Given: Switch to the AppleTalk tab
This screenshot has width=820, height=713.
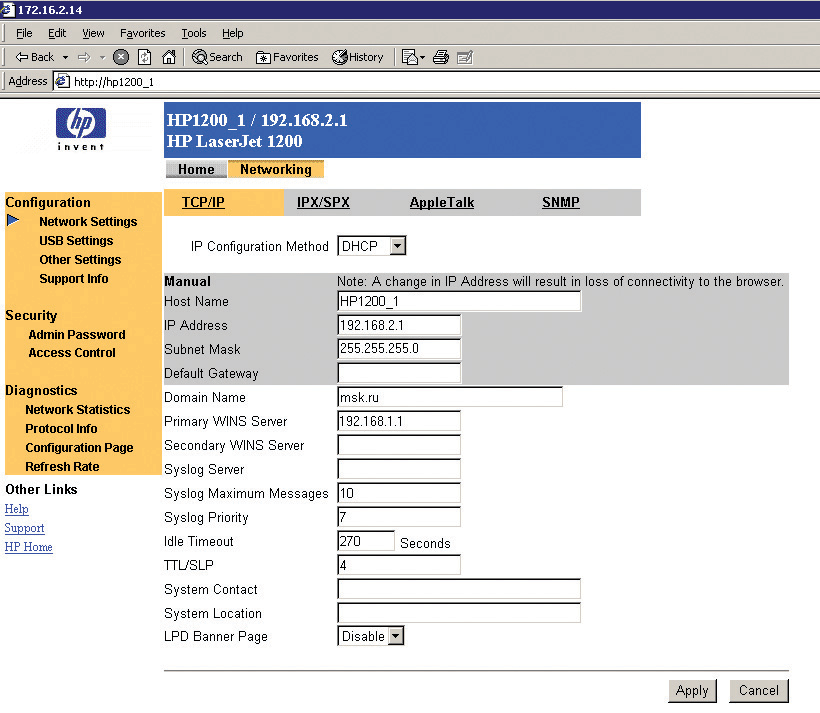Looking at the screenshot, I should (442, 202).
